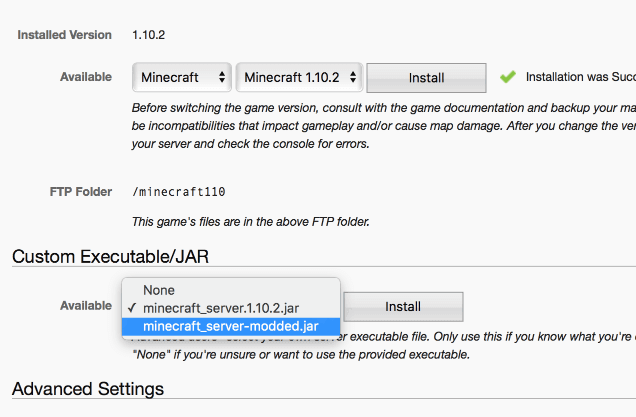The image size is (636, 417).
Task: Click the installed version number 1.10.2
Action: click(148, 34)
